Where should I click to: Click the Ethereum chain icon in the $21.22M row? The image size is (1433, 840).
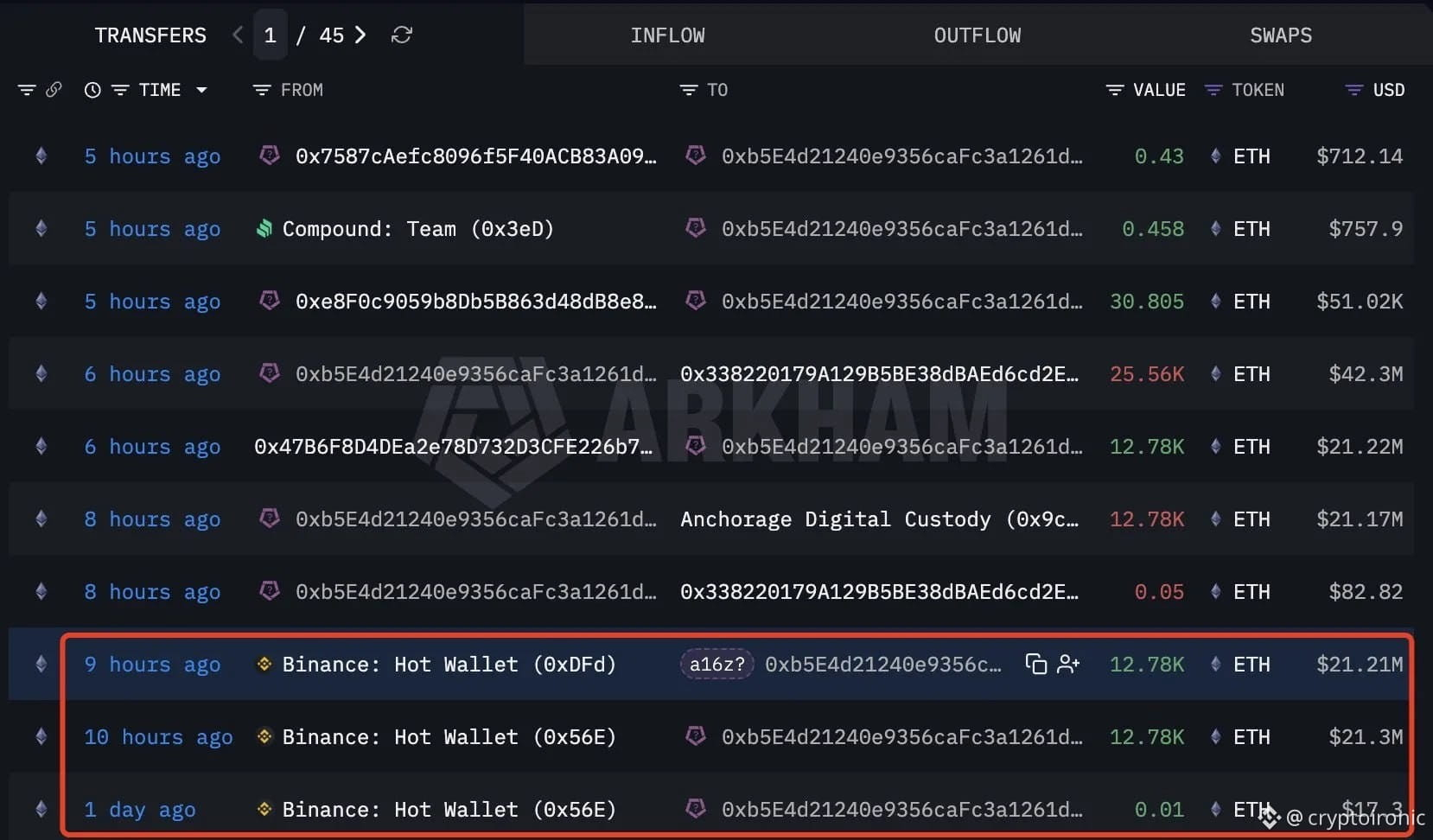41,447
